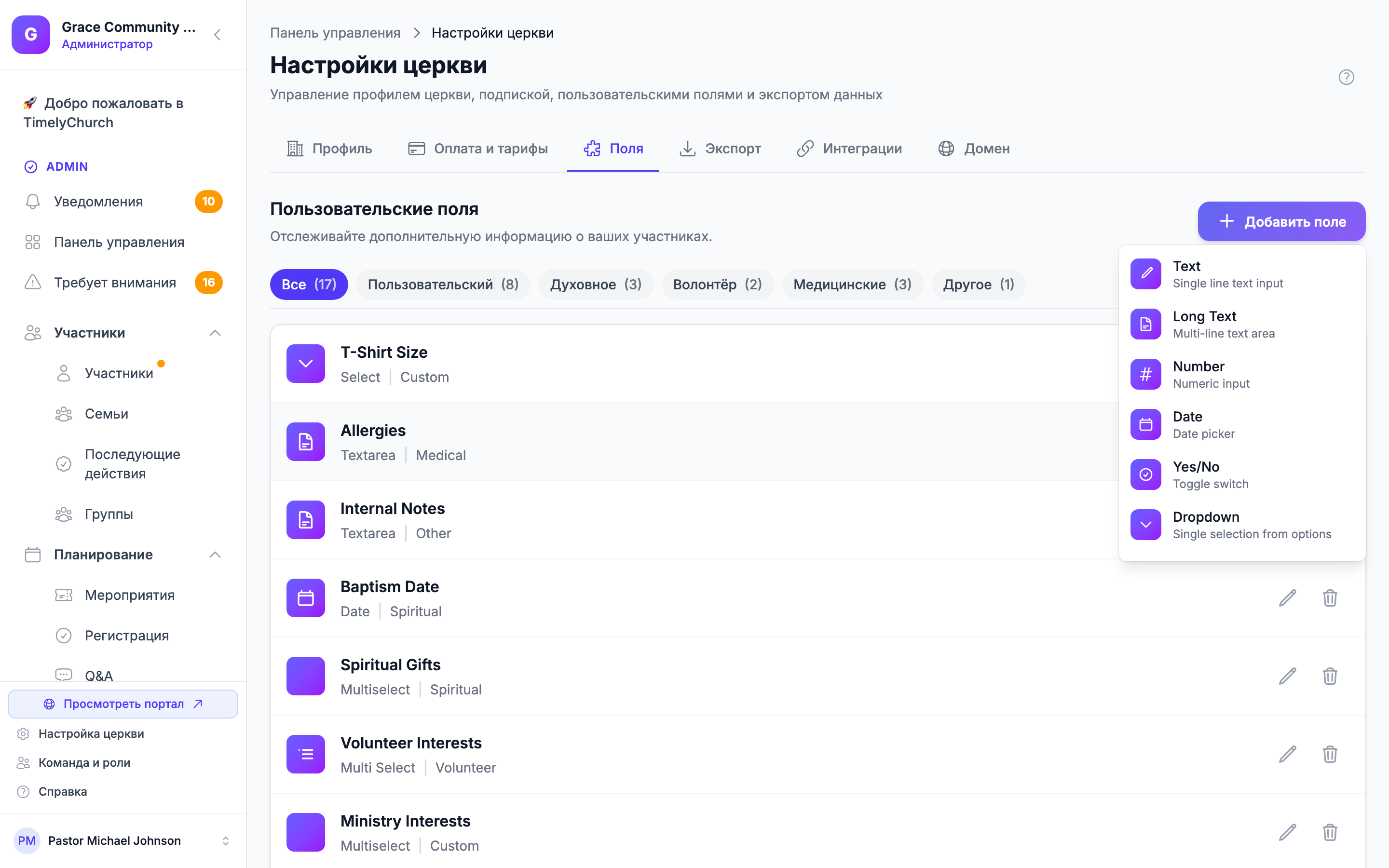Filter by Волонтёр (2)

pyautogui.click(x=718, y=284)
